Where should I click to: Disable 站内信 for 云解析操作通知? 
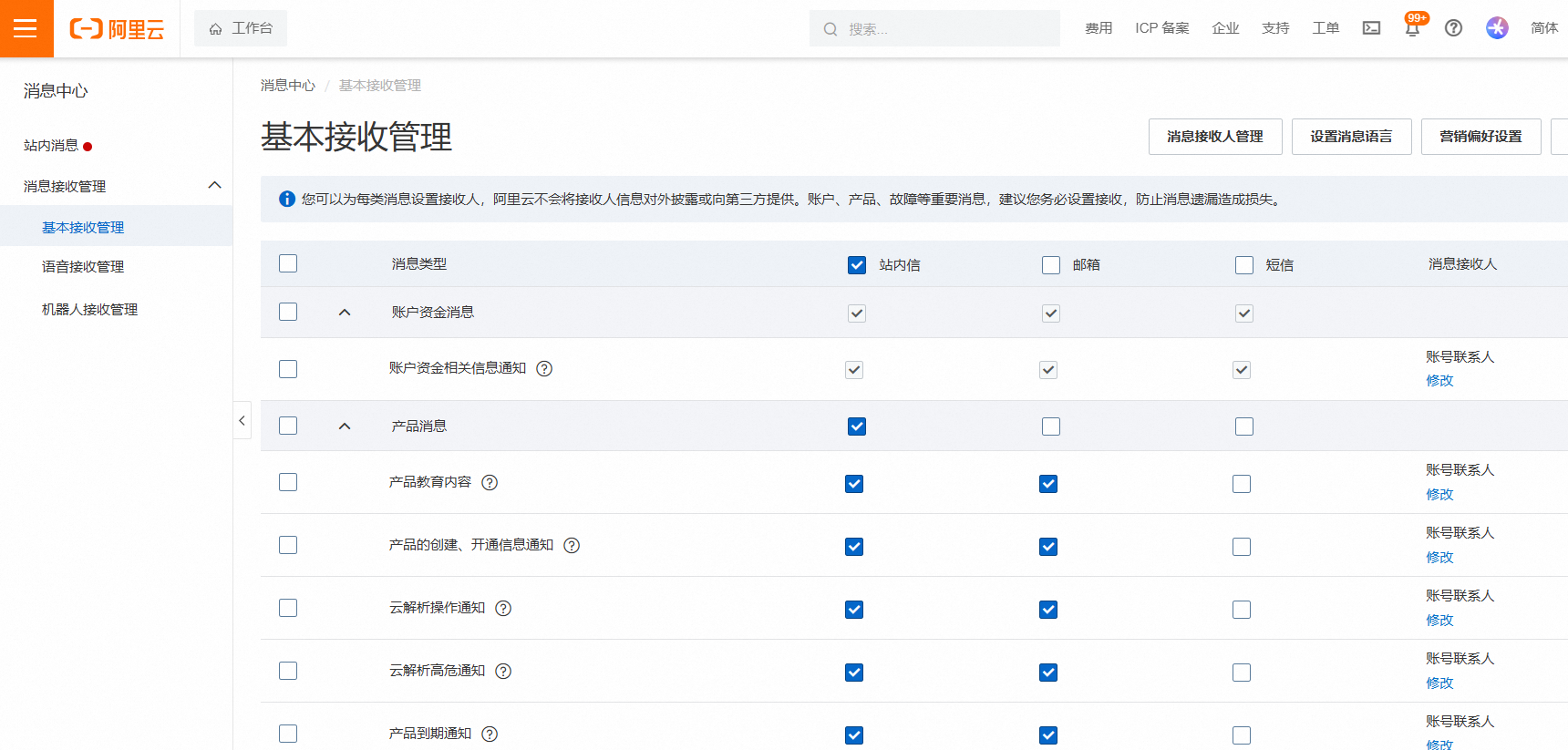tap(854, 610)
